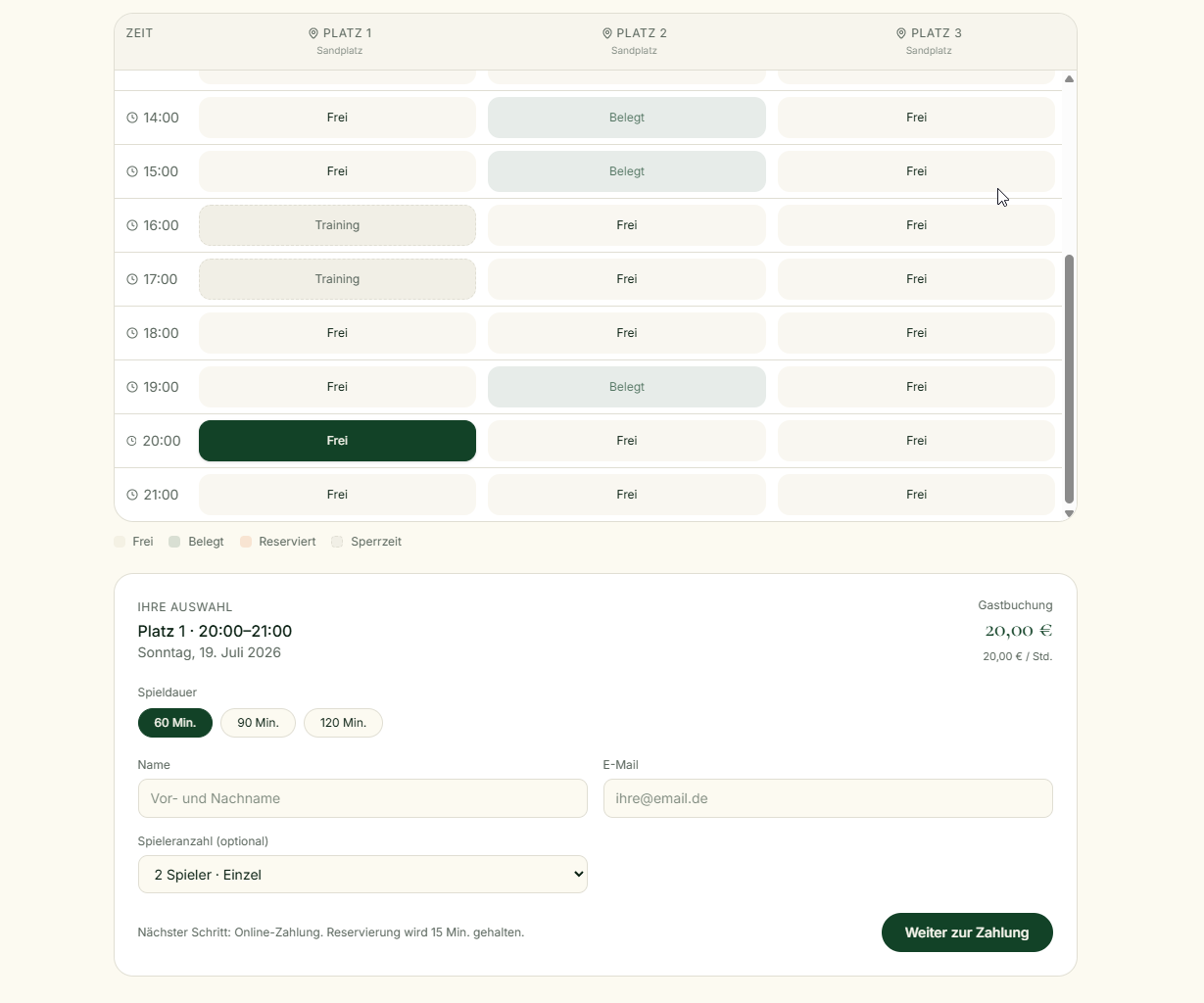Click the 20,00 € / Std. rate text
Image resolution: width=1204 pixels, height=1003 pixels.
1018,656
